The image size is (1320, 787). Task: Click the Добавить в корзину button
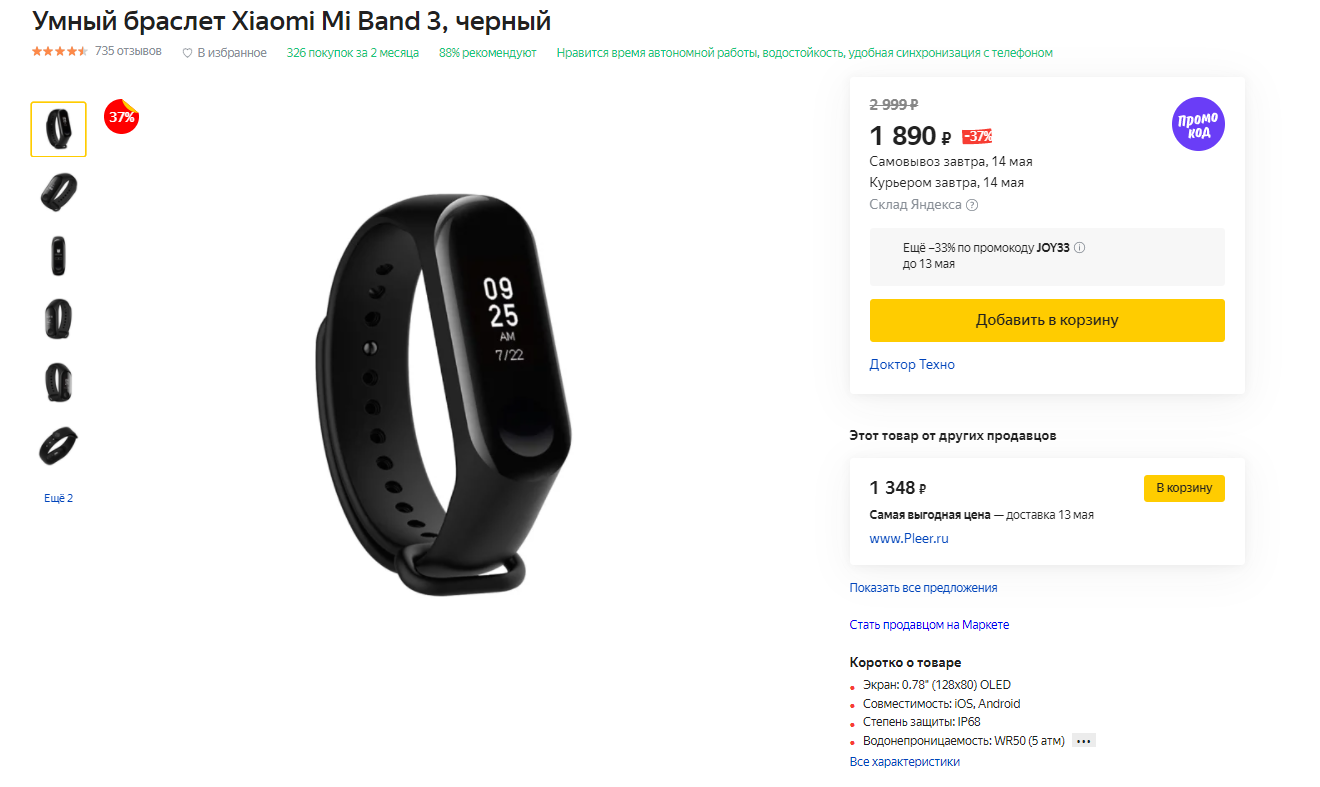tap(1047, 320)
